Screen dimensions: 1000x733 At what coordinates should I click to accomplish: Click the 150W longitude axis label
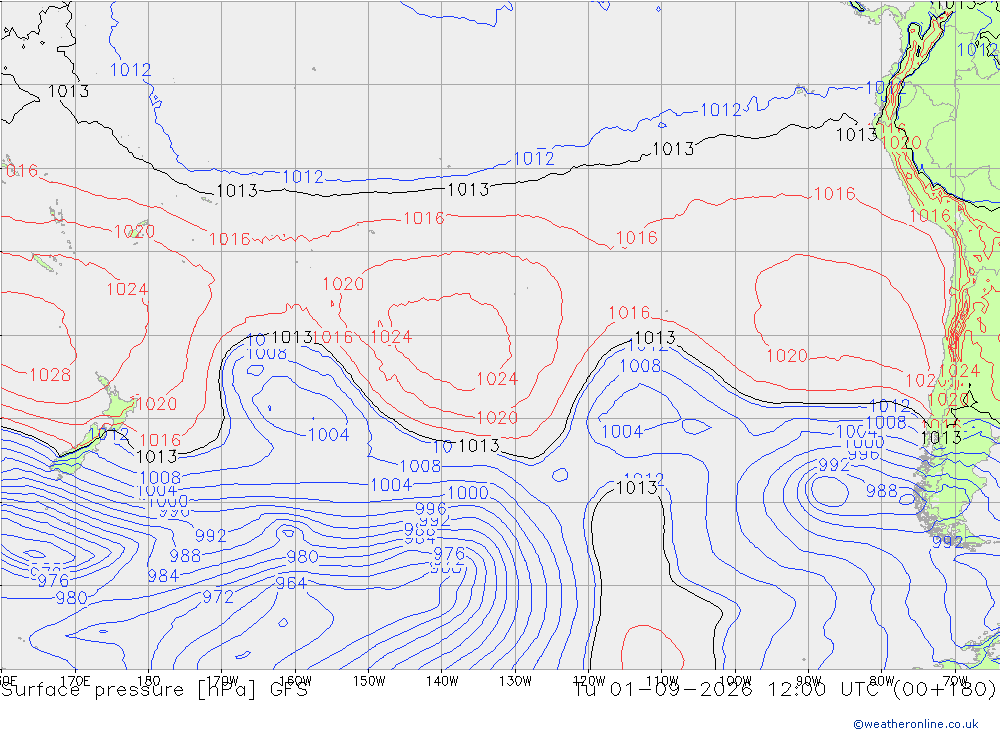369,681
